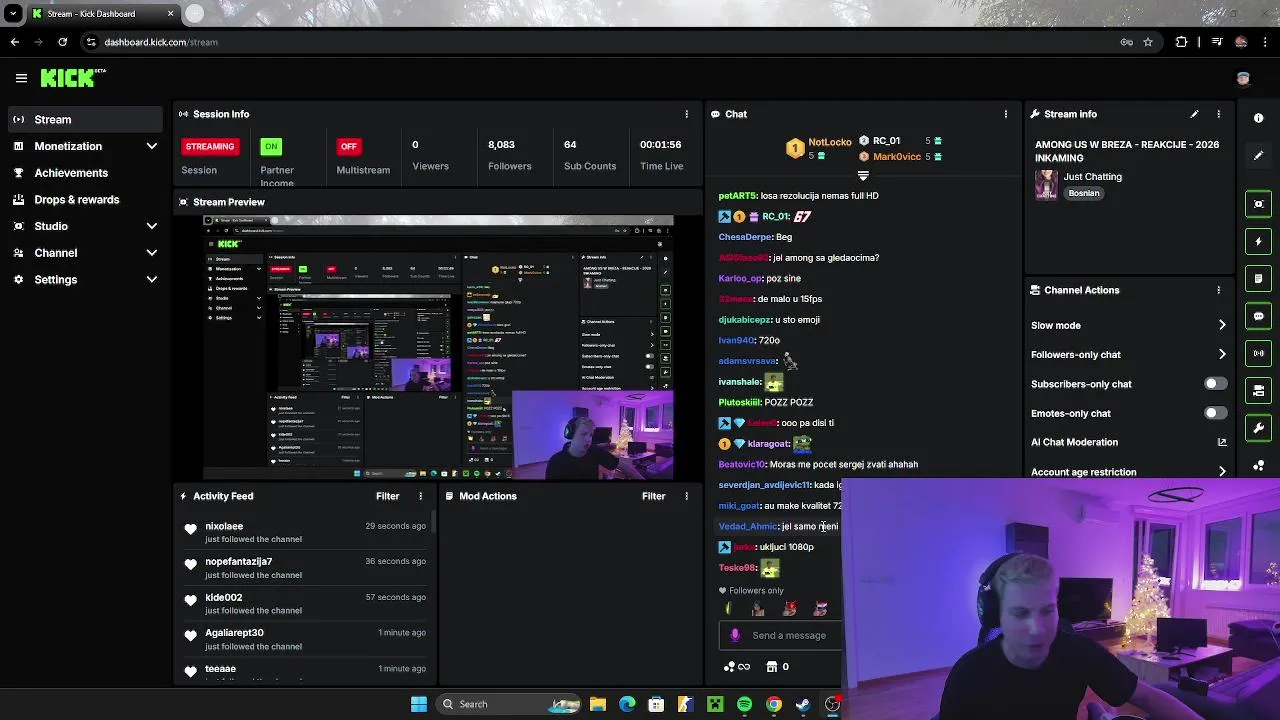
Task: Open Drops & rewards in sidebar
Action: click(x=85, y=200)
